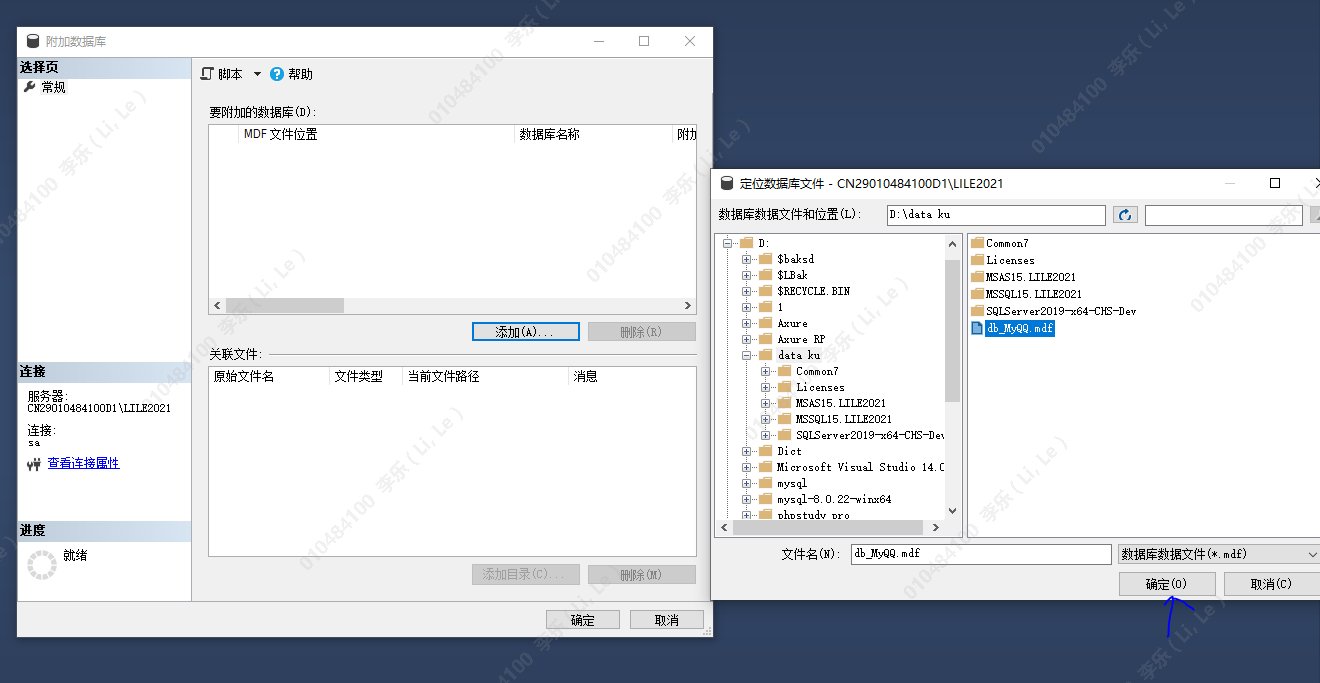Click the search box next to refresh
Image resolution: width=1320 pixels, height=683 pixels.
pos(1223,215)
